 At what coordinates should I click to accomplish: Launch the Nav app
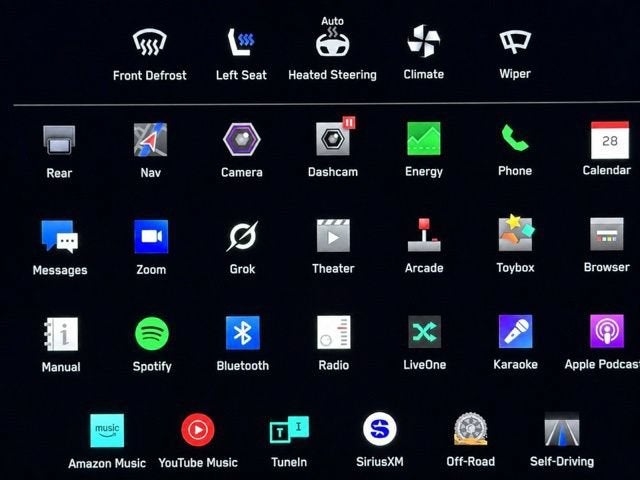[x=150, y=140]
